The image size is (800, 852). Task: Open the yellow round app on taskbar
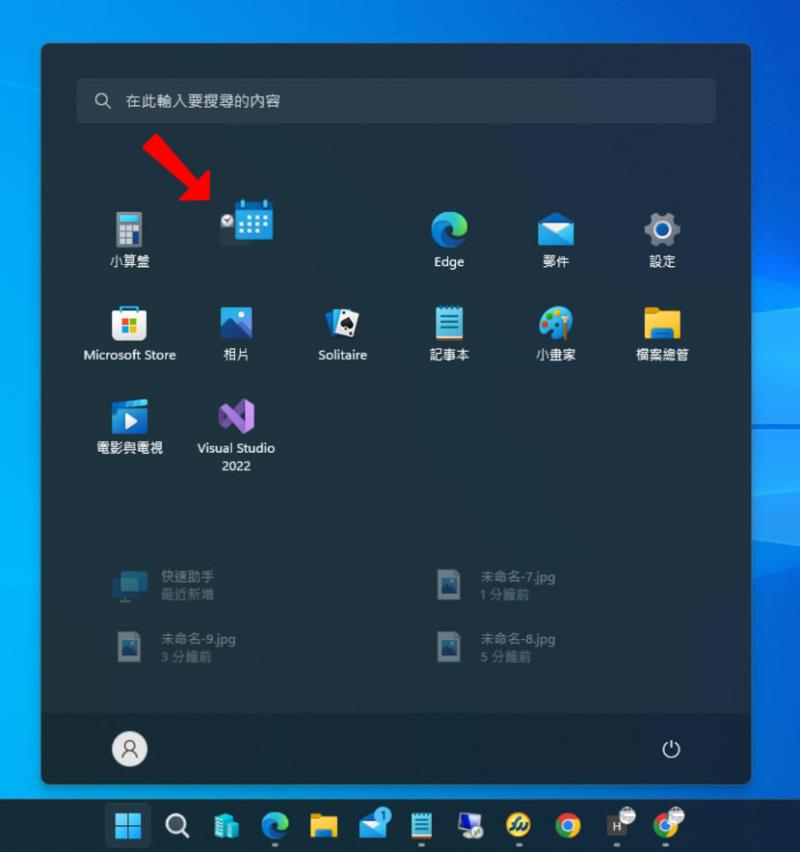[519, 825]
